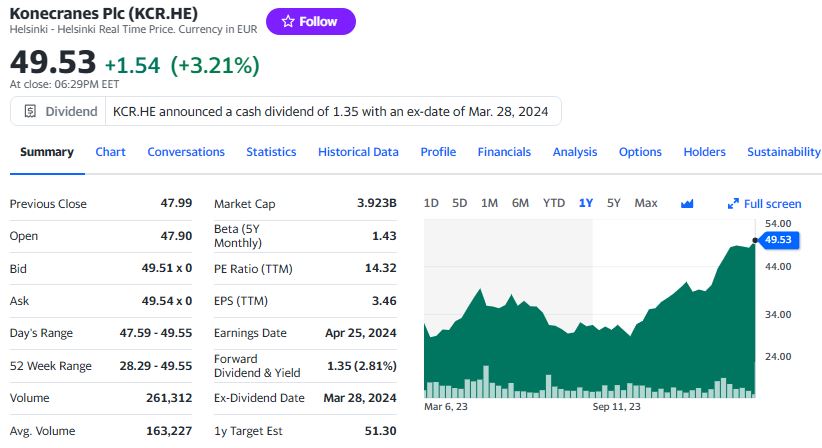
Task: Open the Conversations tab
Action: (186, 152)
